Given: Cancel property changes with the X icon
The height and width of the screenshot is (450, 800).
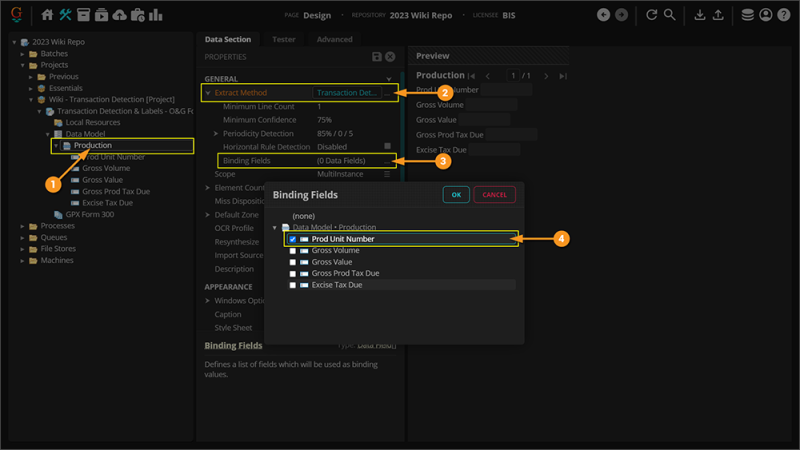Looking at the screenshot, I should click(x=390, y=57).
